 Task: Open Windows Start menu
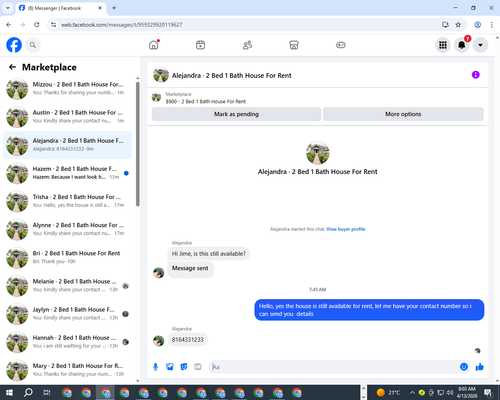click(9, 393)
